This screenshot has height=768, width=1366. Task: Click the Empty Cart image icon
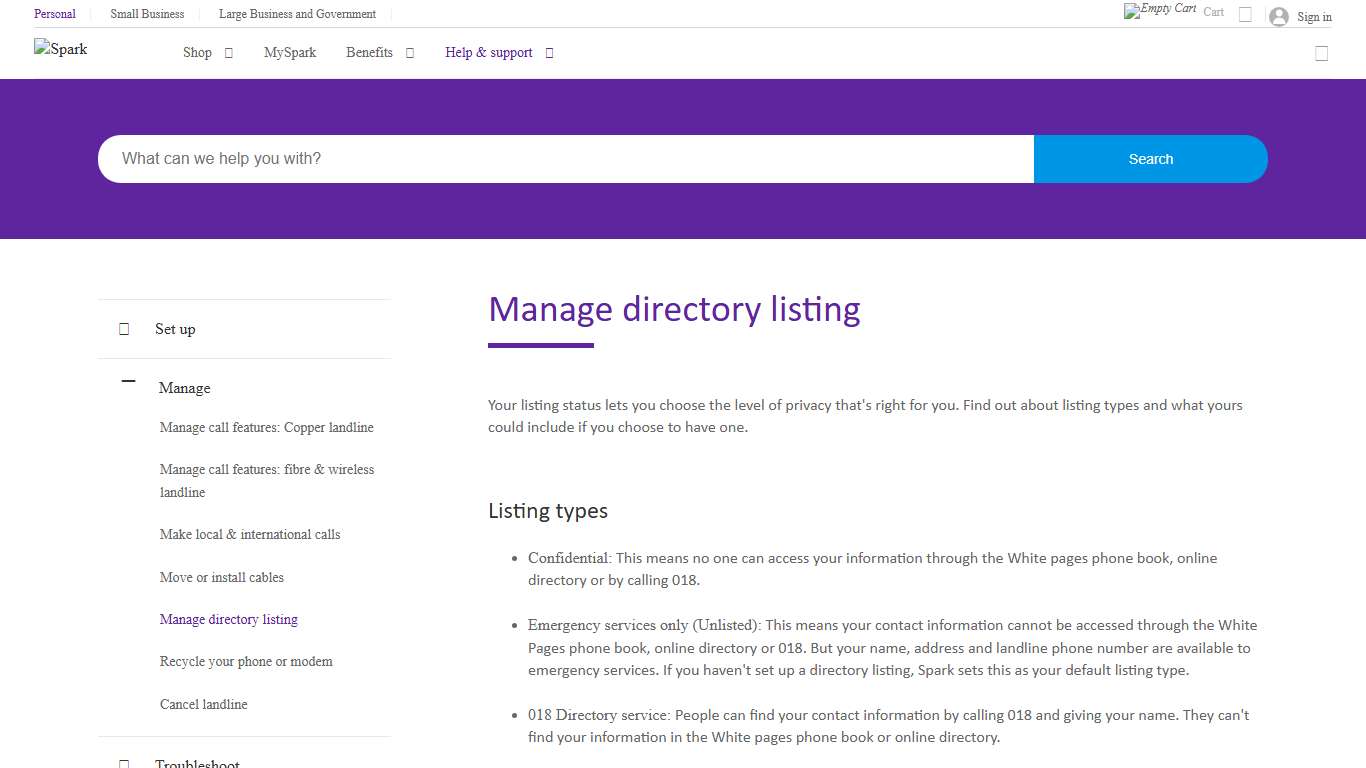(1162, 10)
